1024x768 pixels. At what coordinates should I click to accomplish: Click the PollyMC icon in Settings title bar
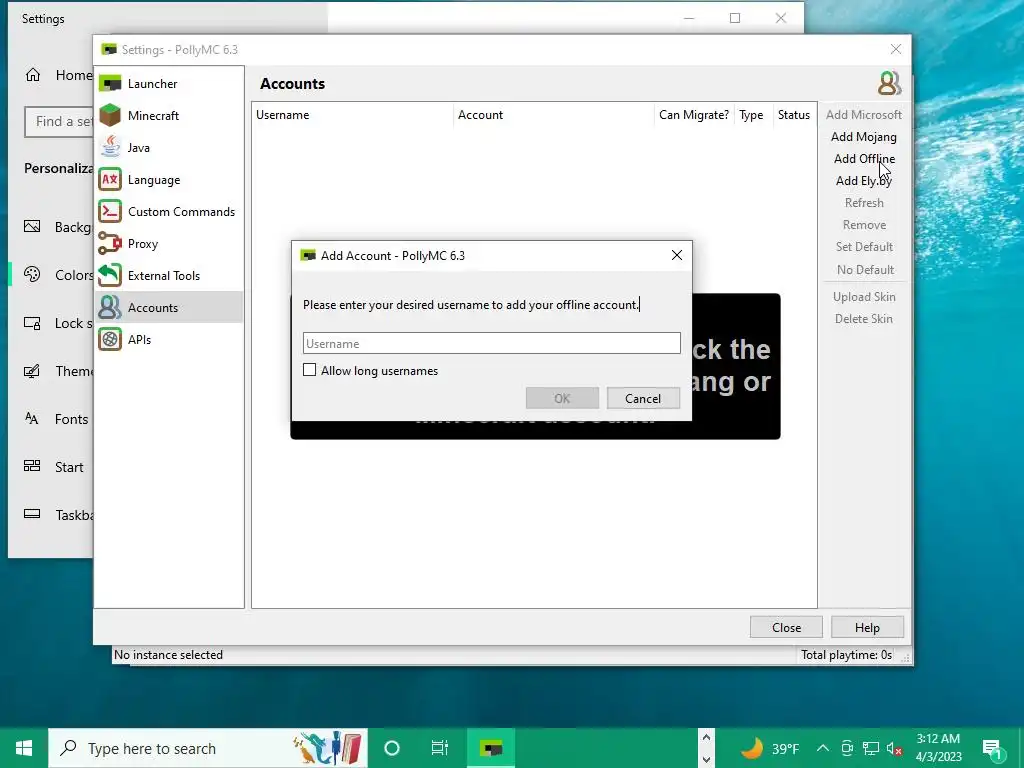(x=109, y=50)
